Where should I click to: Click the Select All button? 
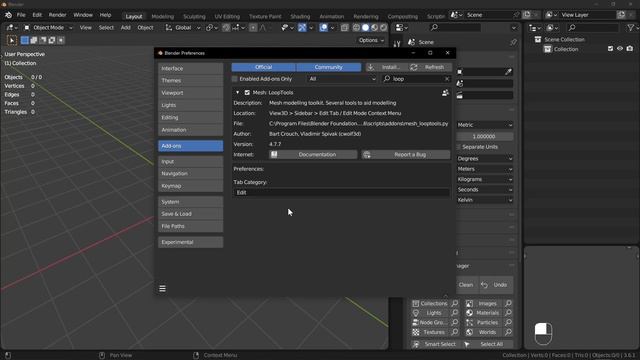[487, 344]
